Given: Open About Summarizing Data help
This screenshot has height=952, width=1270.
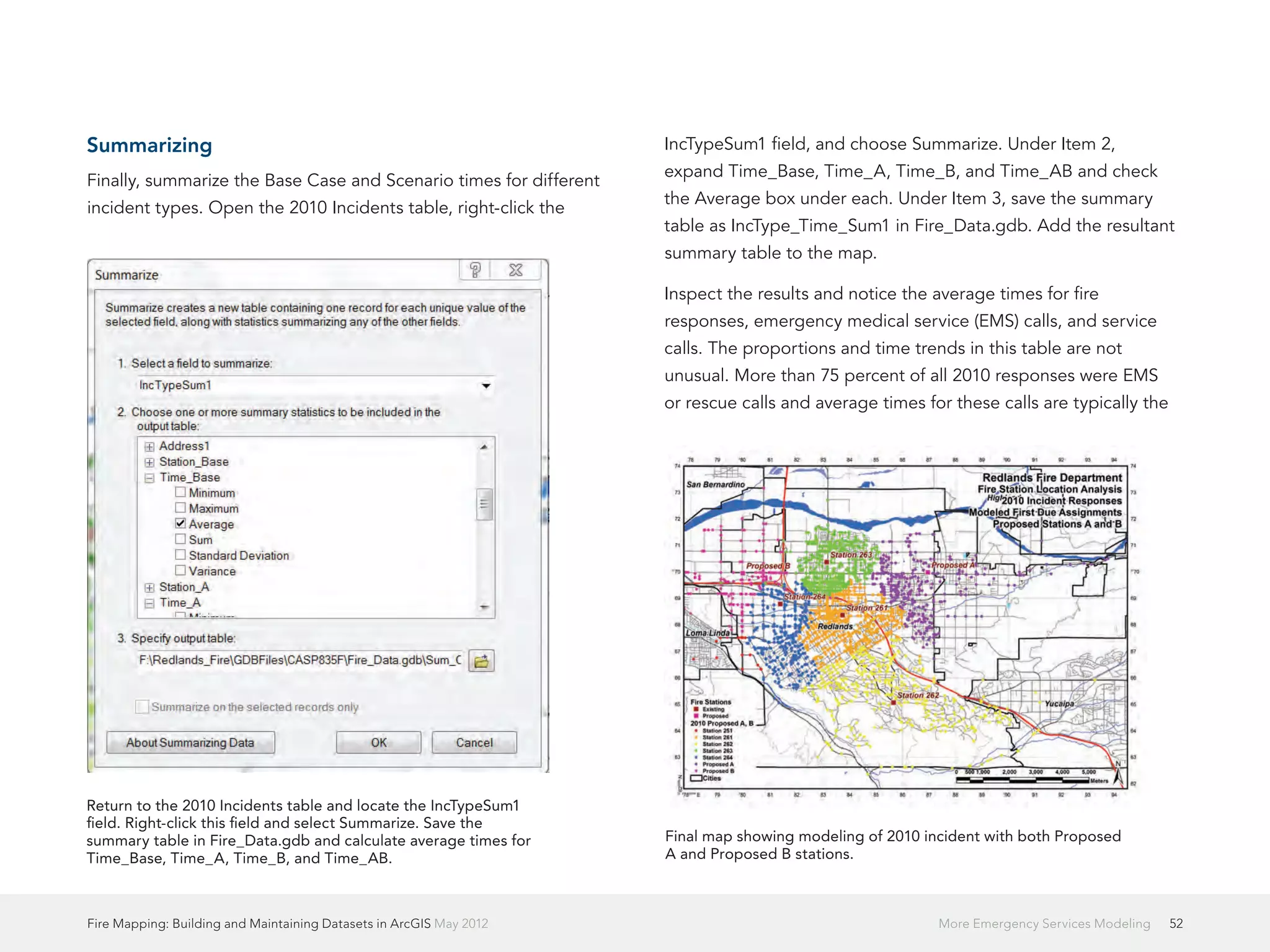Looking at the screenshot, I should [x=190, y=743].
